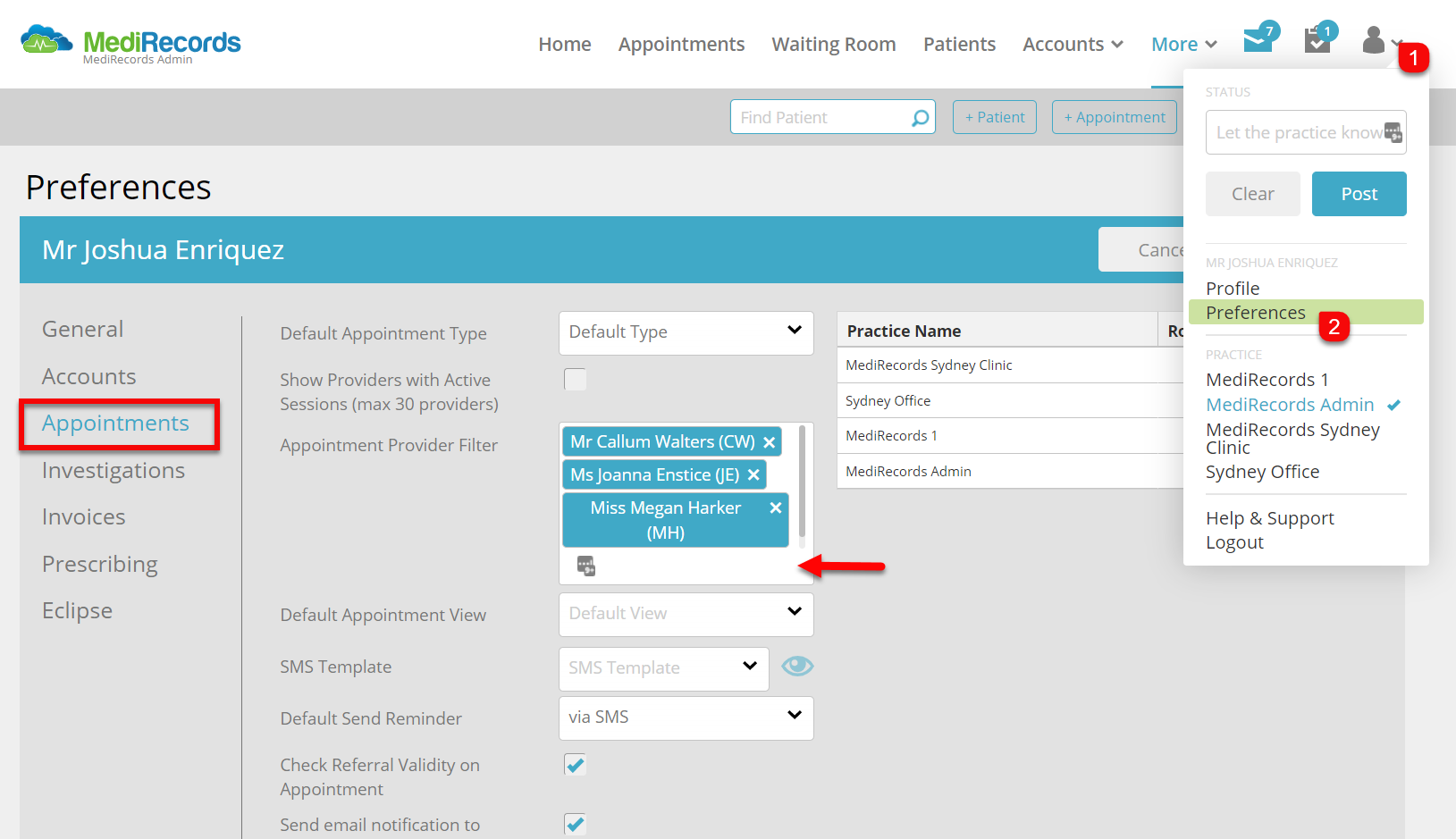
Task: Click MediRecords 1 row in practice table
Action: 1011,435
